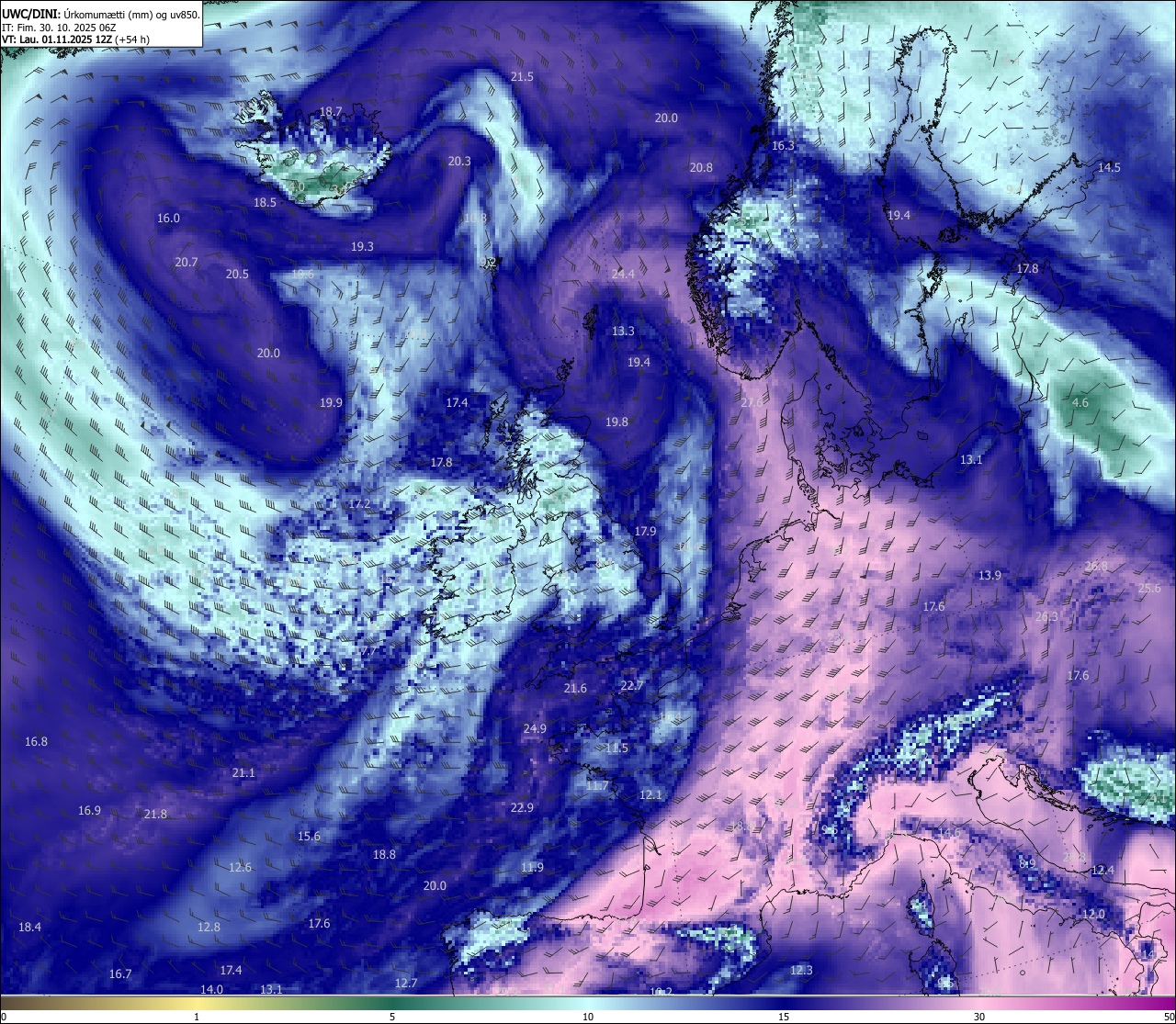This screenshot has width=1176, height=1024.
Task: Select the 16.3 value over Norway
Action: [783, 146]
